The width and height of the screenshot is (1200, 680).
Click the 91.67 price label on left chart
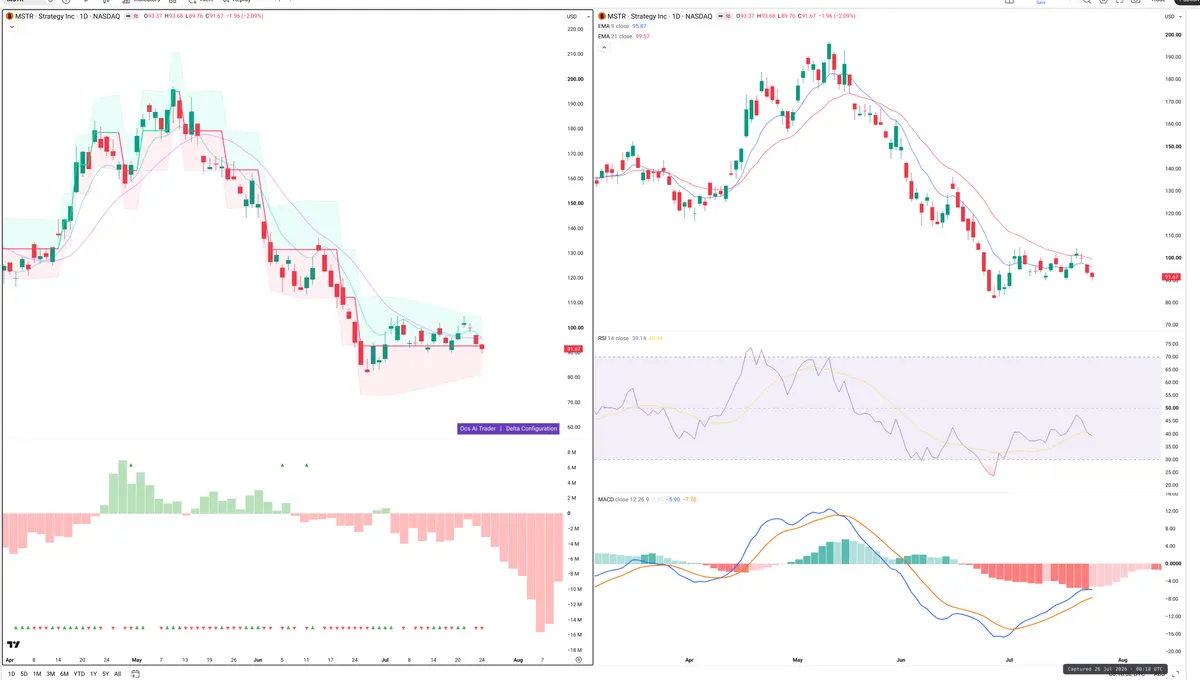tap(573, 349)
